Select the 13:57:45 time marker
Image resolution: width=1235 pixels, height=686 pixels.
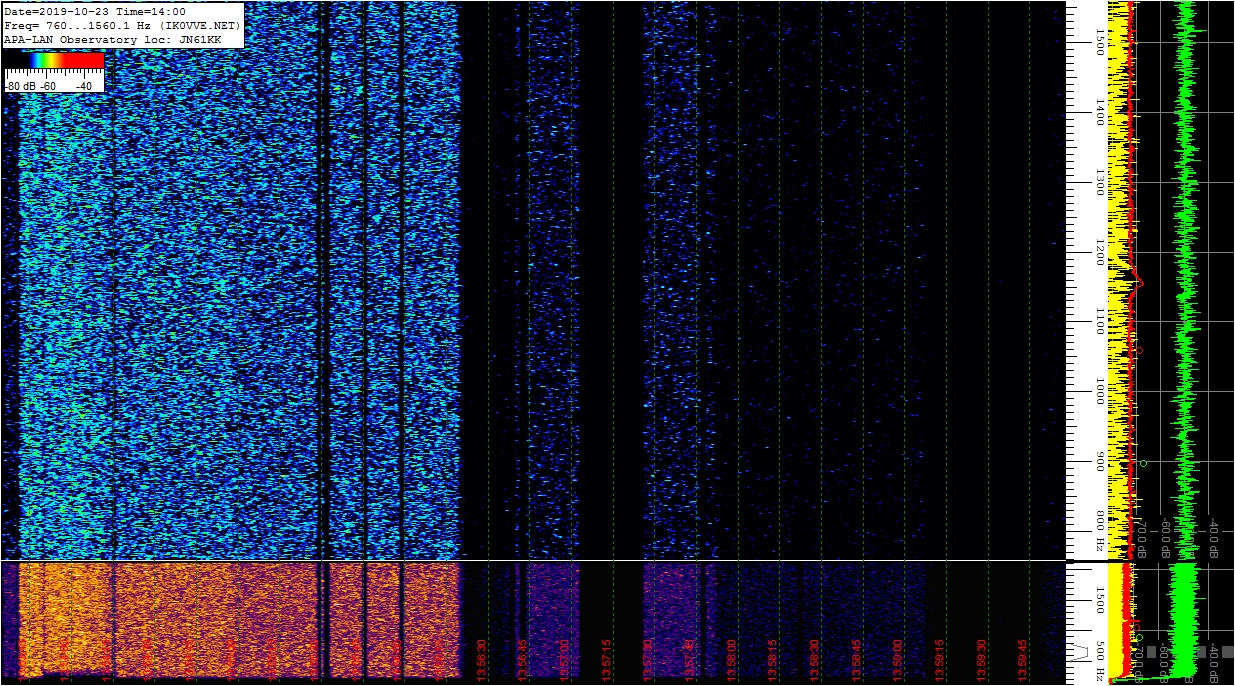tap(690, 661)
